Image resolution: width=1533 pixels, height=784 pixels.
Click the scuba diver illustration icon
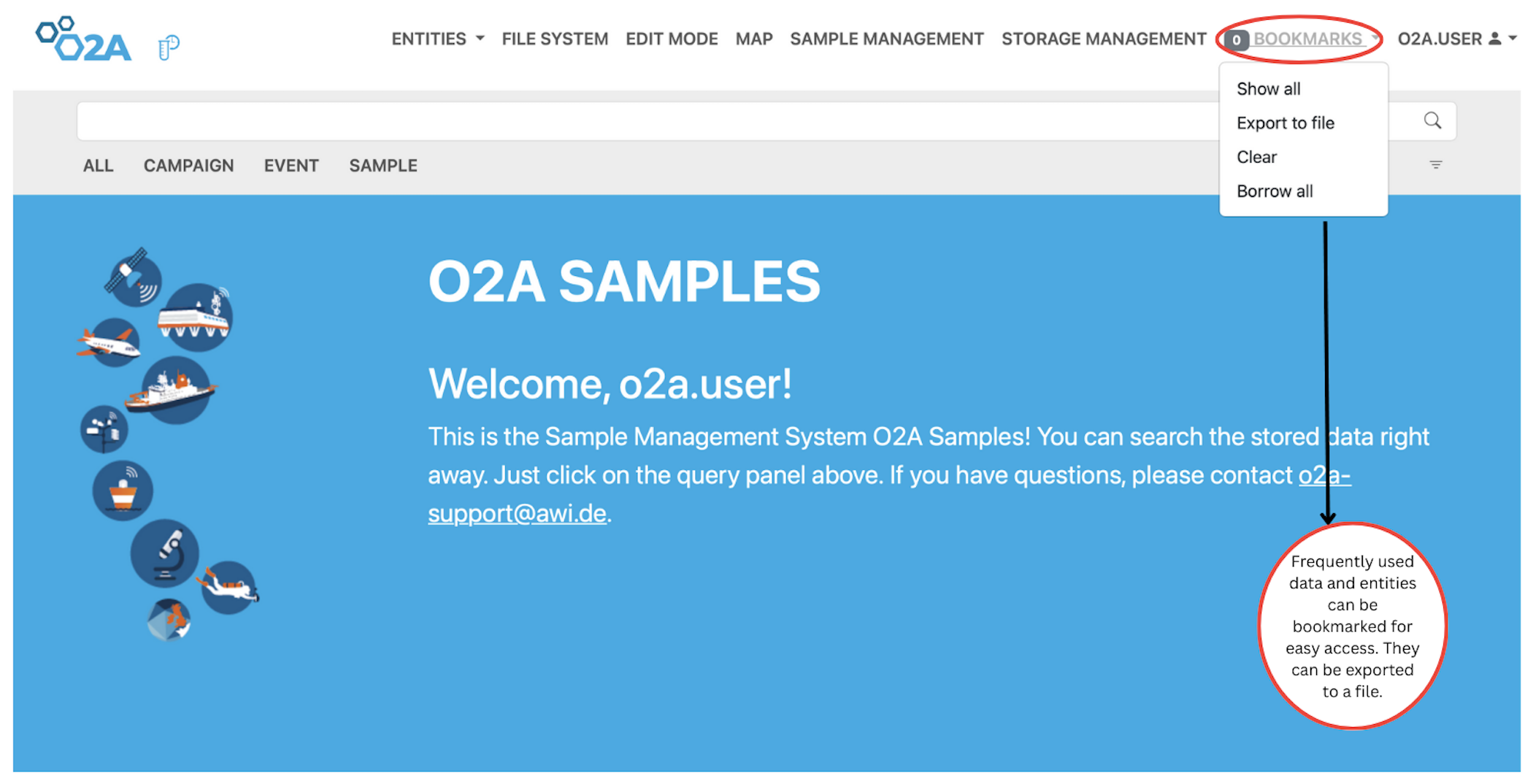click(228, 586)
